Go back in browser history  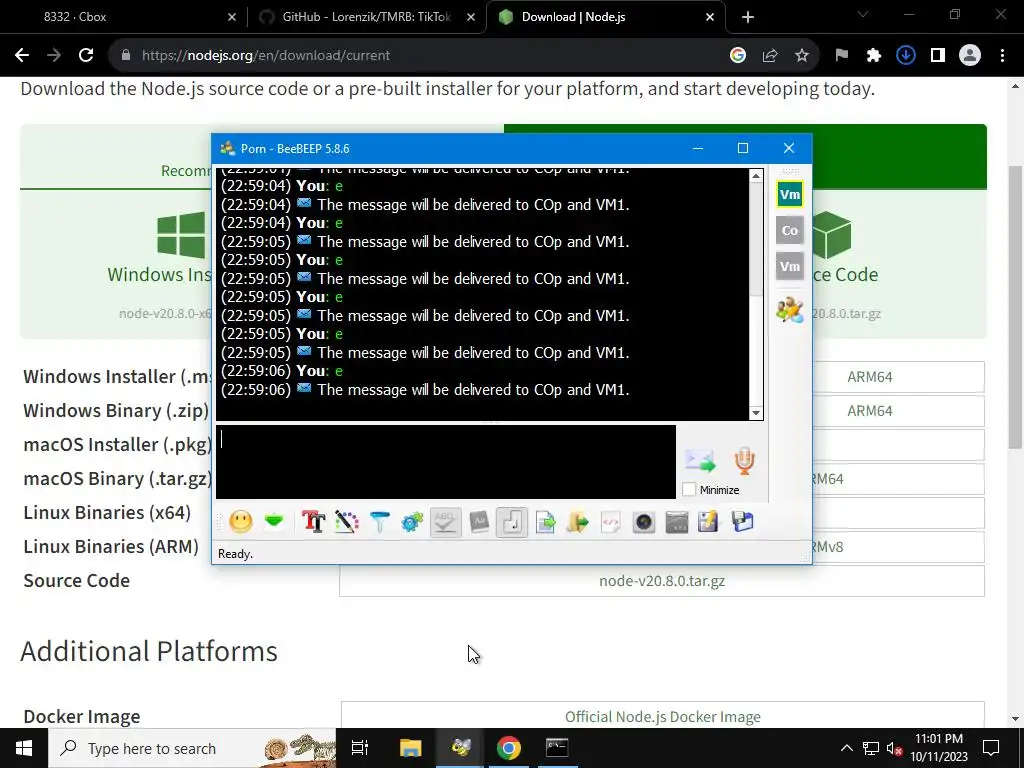point(22,56)
